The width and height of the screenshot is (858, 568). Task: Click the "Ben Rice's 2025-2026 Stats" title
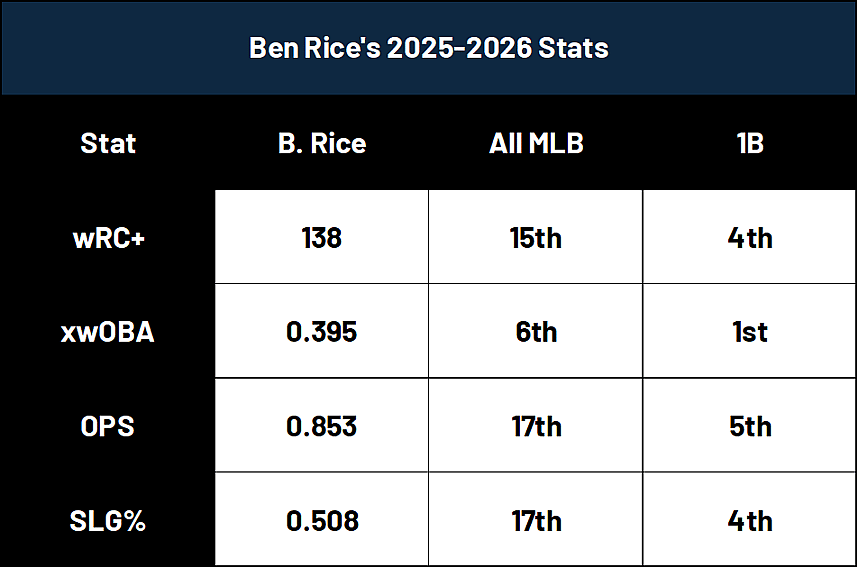point(428,48)
